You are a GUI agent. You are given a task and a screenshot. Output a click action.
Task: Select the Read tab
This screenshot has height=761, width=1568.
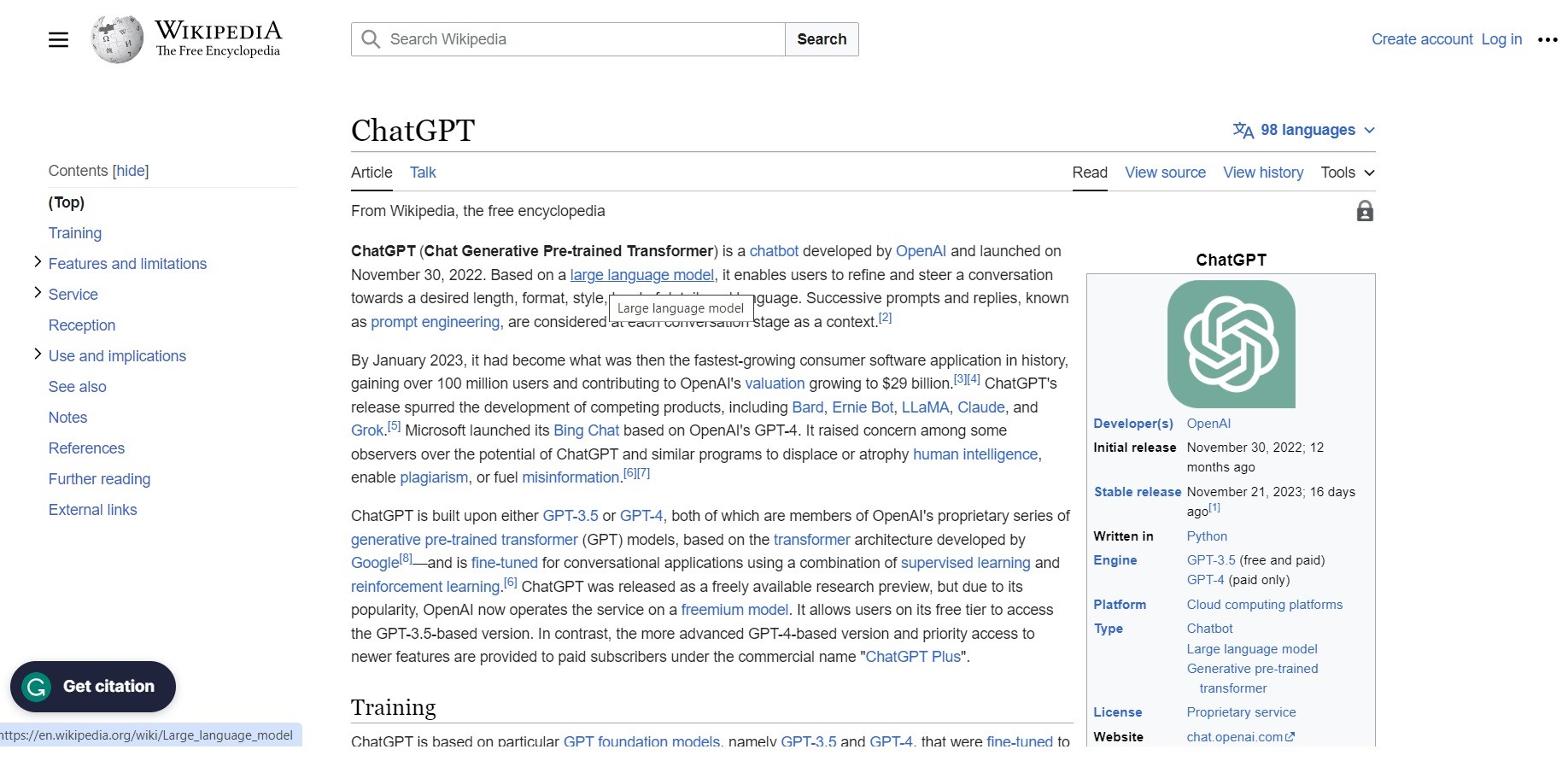[x=1090, y=173]
